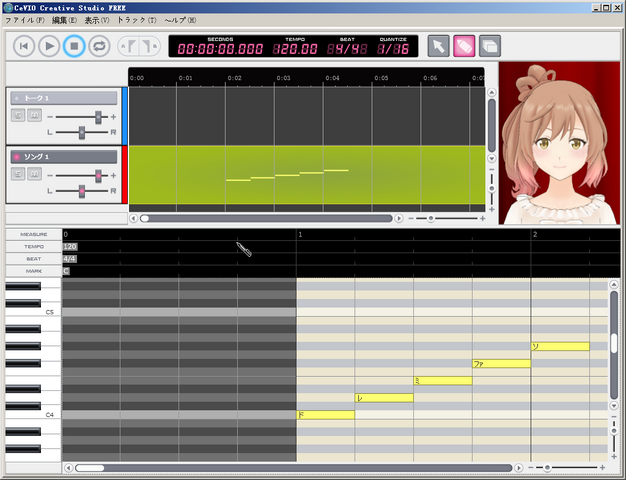Select the ソ note in piano roll
626x480 pixels.
pyautogui.click(x=560, y=346)
